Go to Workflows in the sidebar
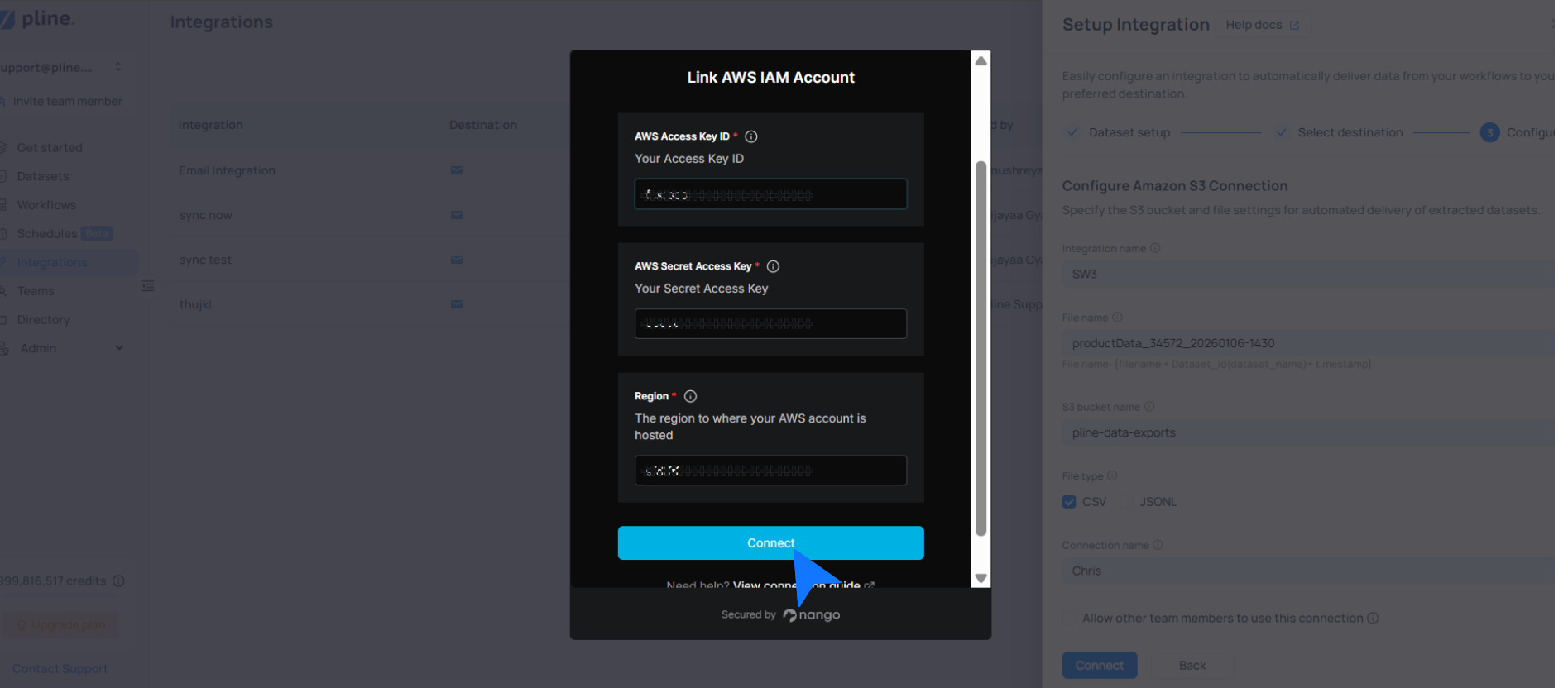 (x=46, y=205)
